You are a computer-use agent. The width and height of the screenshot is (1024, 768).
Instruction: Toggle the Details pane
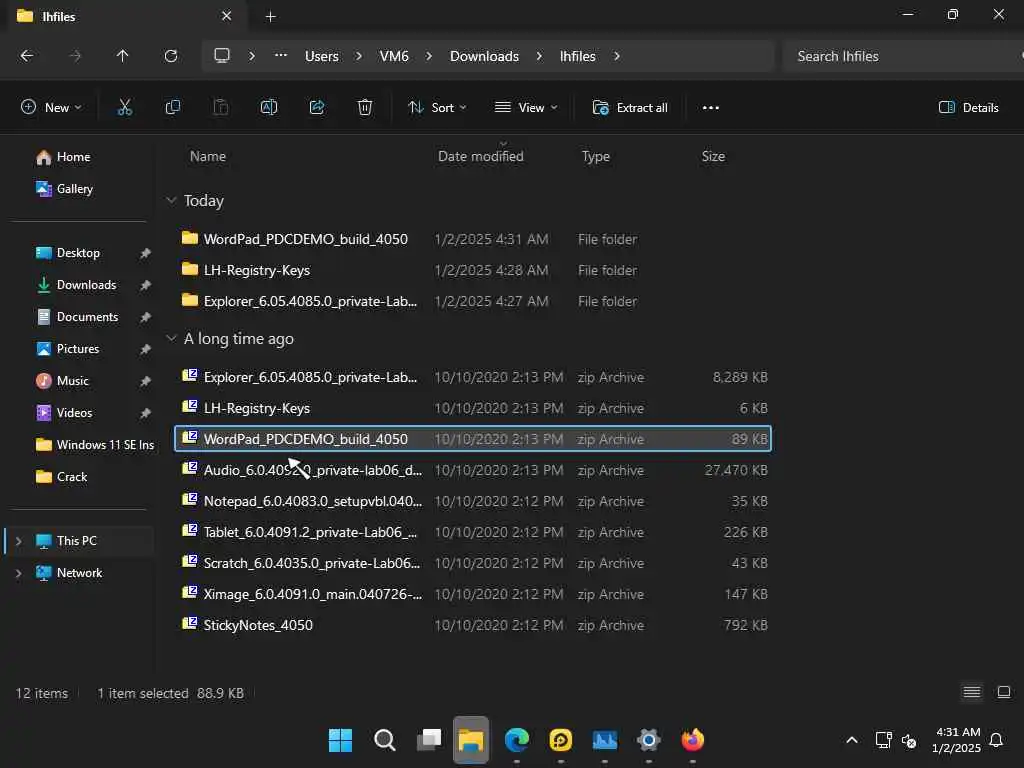[x=968, y=108]
